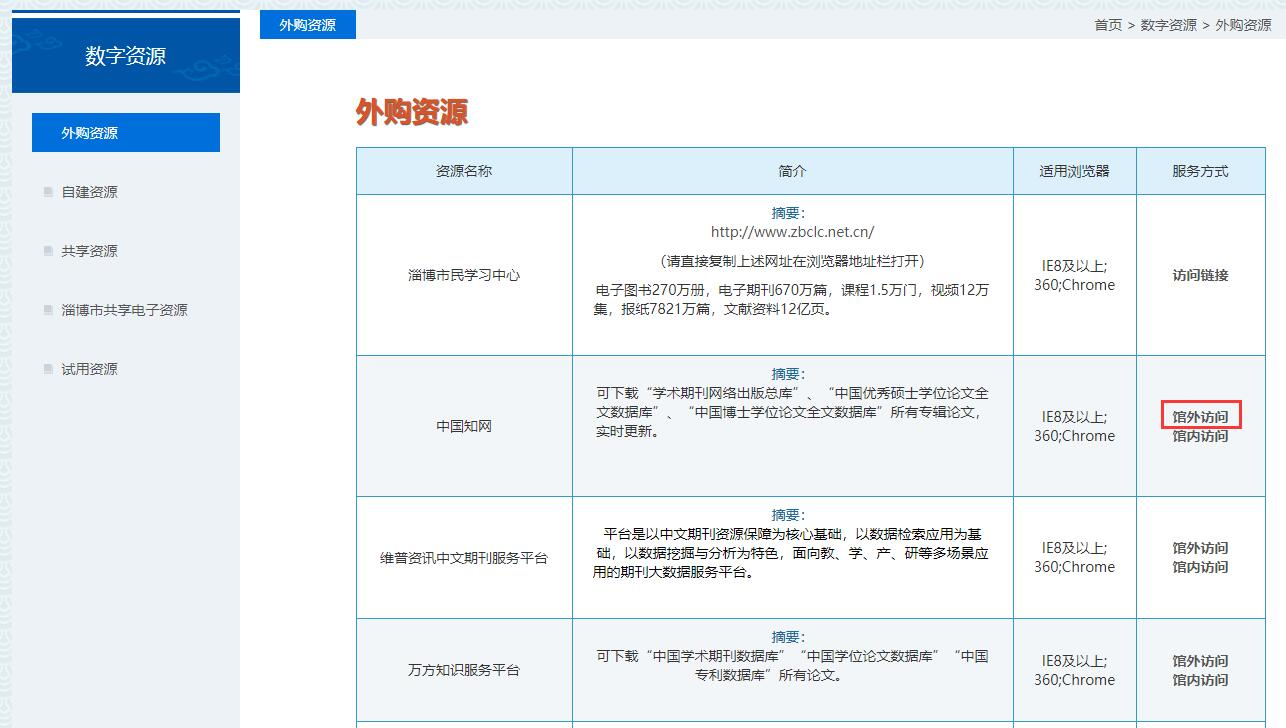This screenshot has height=728, width=1286.
Task: Click the browser text in 中国知网 row
Action: 1075,426
